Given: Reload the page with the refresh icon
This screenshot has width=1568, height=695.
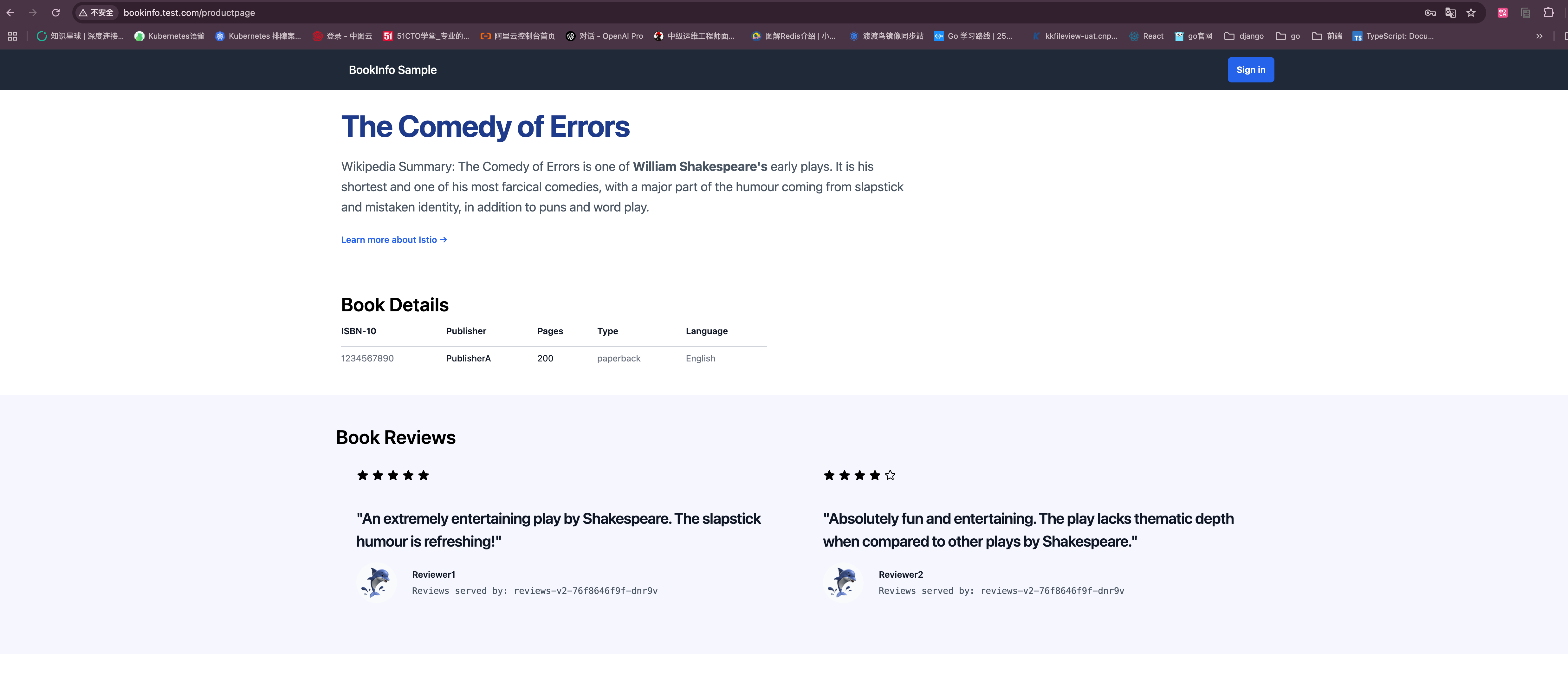Looking at the screenshot, I should [55, 13].
